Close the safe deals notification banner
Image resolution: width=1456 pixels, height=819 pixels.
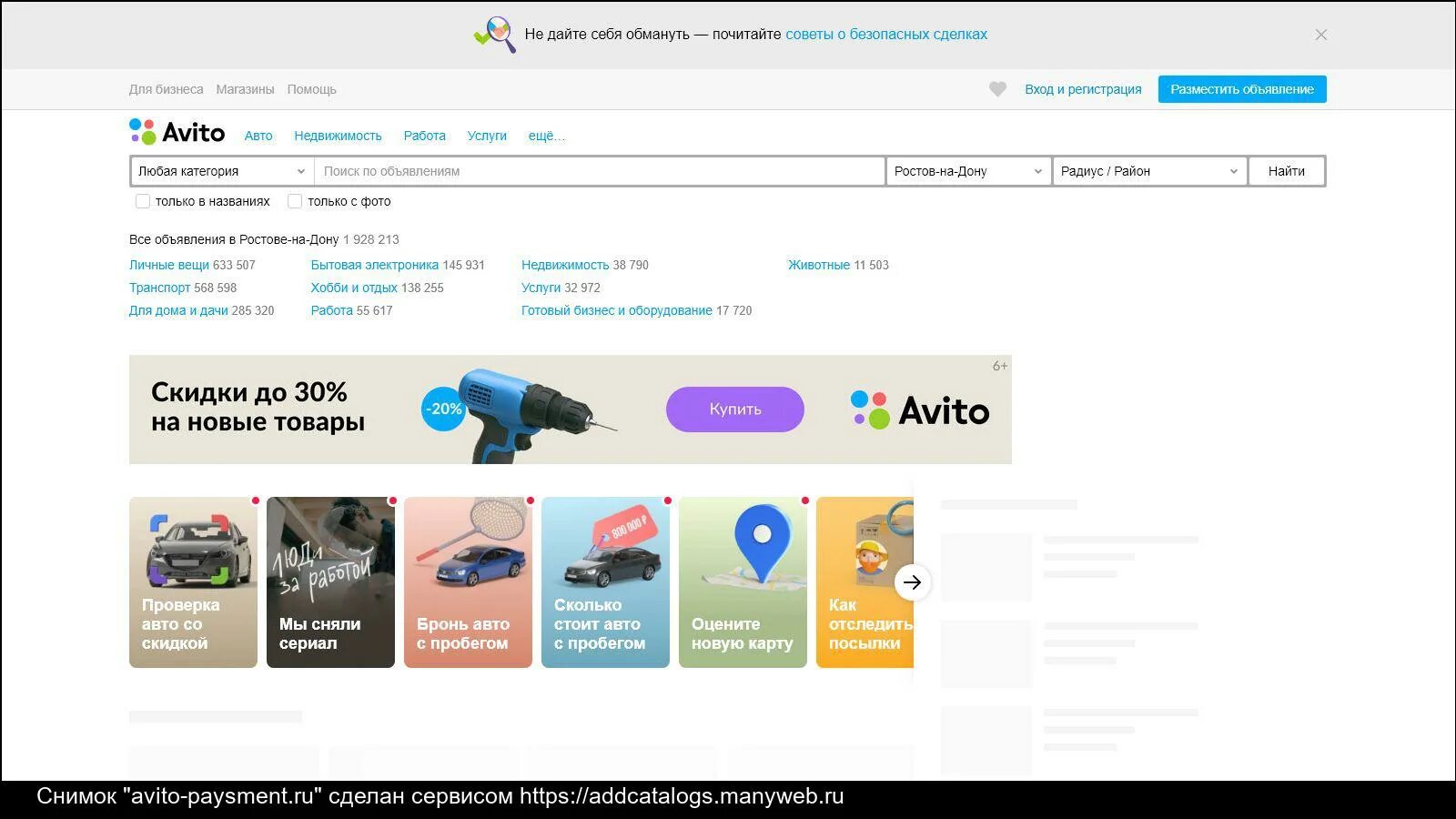pos(1320,35)
